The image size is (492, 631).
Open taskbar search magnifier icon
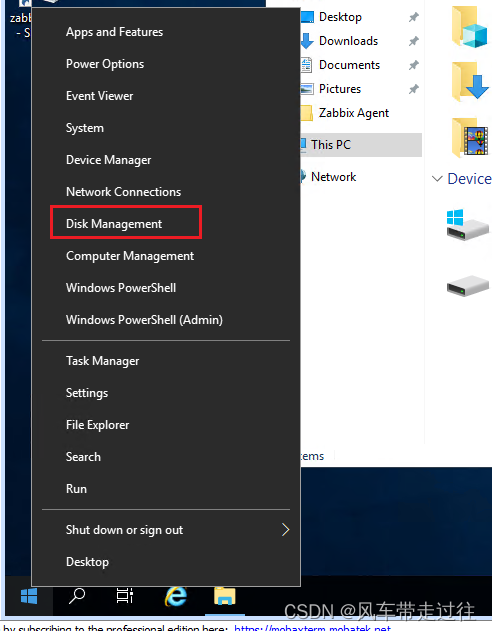coord(77,596)
